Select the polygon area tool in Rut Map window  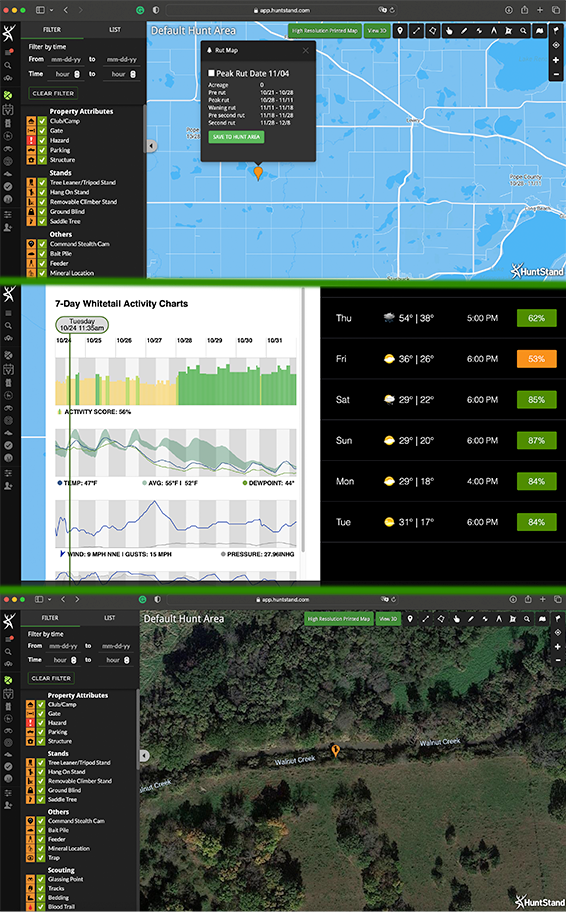432,31
